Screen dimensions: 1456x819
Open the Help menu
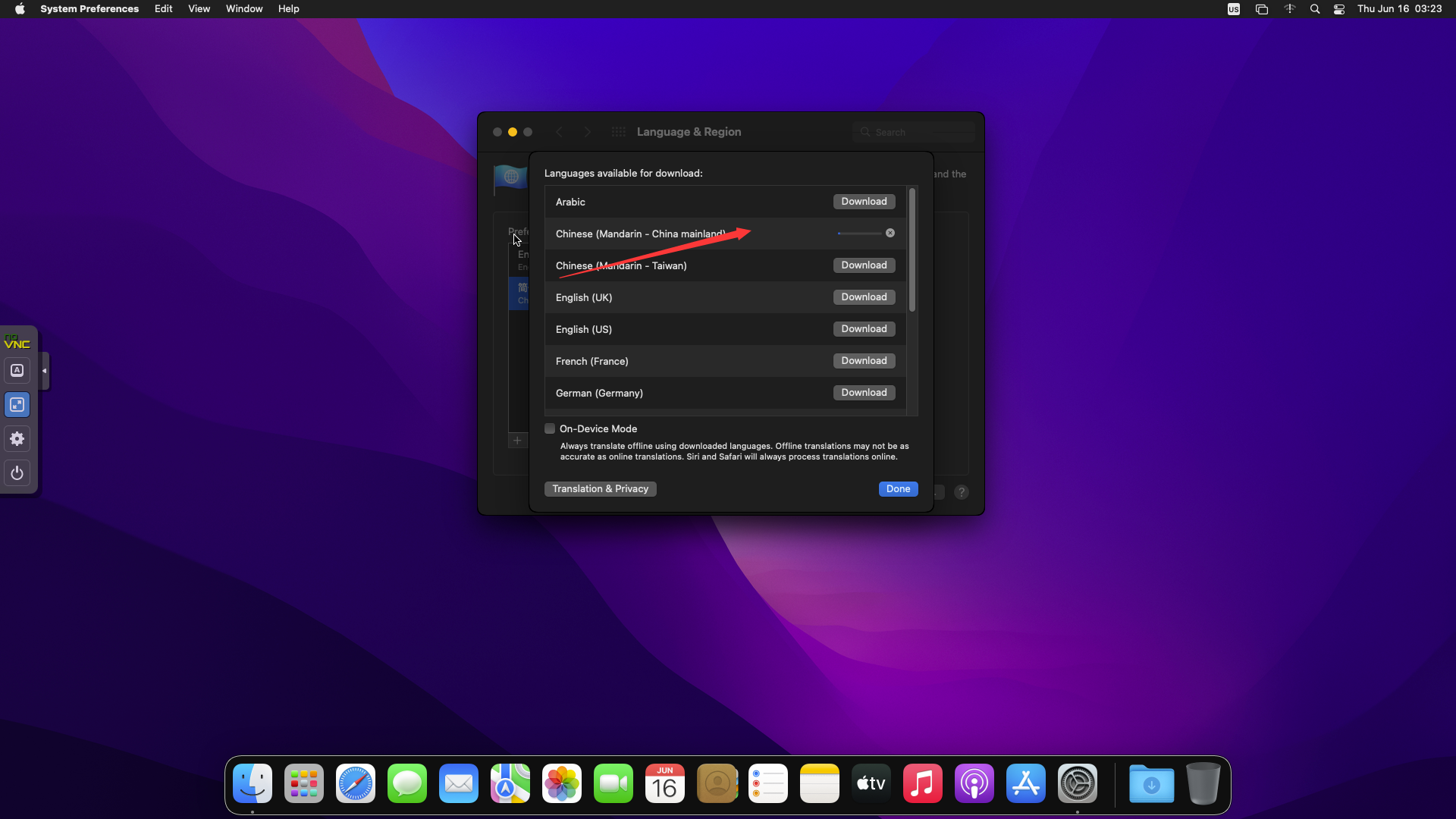tap(289, 9)
